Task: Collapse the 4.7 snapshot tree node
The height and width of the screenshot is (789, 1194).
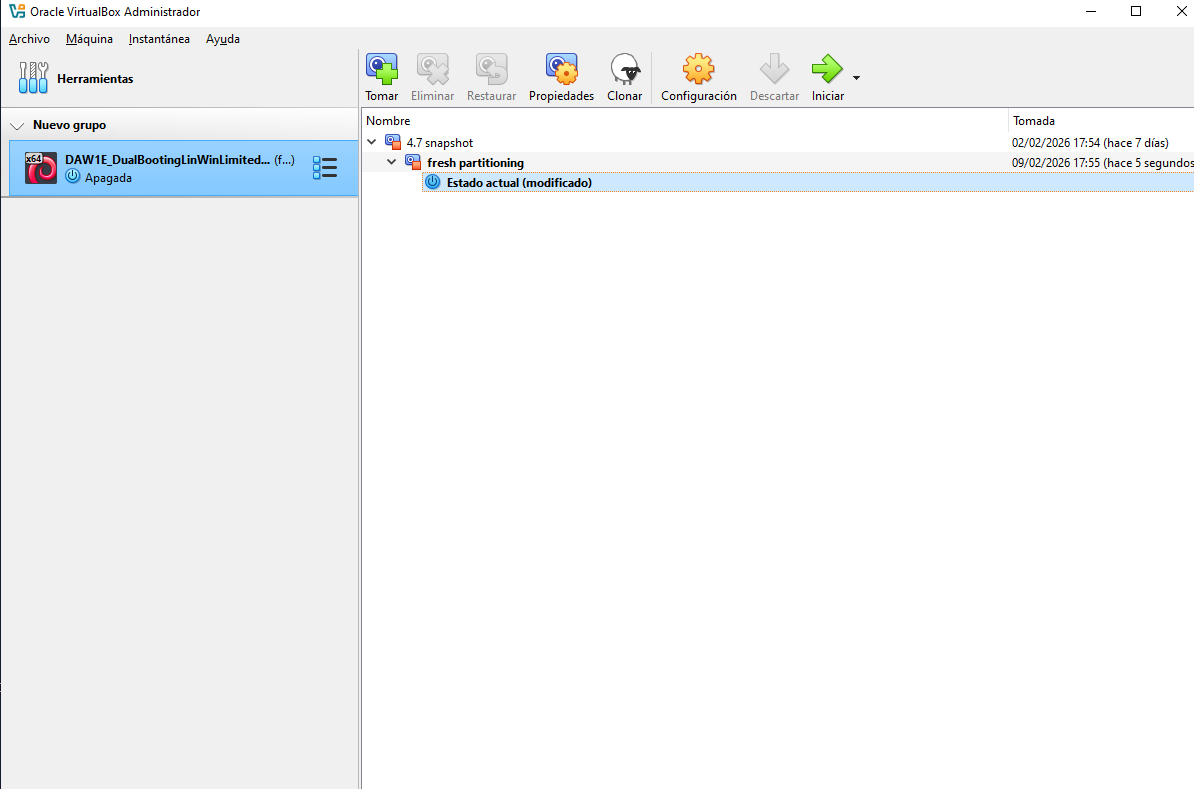Action: click(x=372, y=142)
